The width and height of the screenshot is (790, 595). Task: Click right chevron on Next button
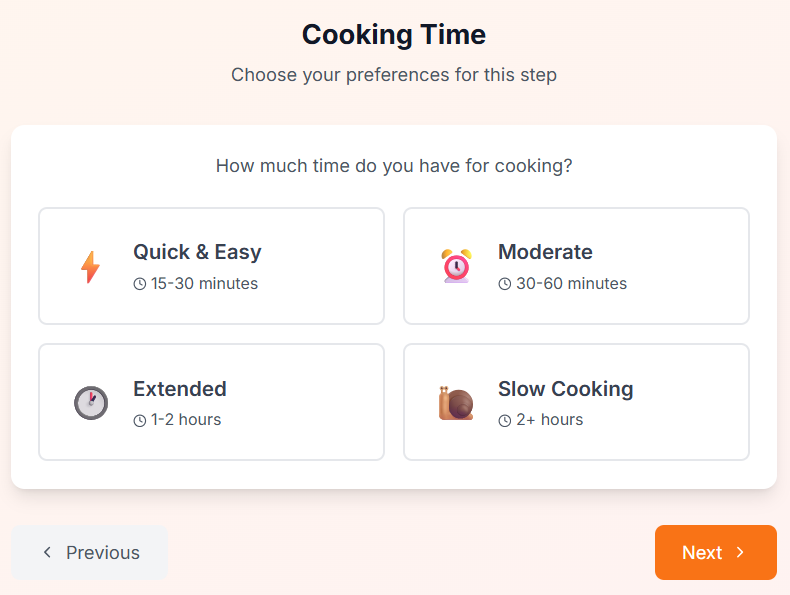pos(740,553)
